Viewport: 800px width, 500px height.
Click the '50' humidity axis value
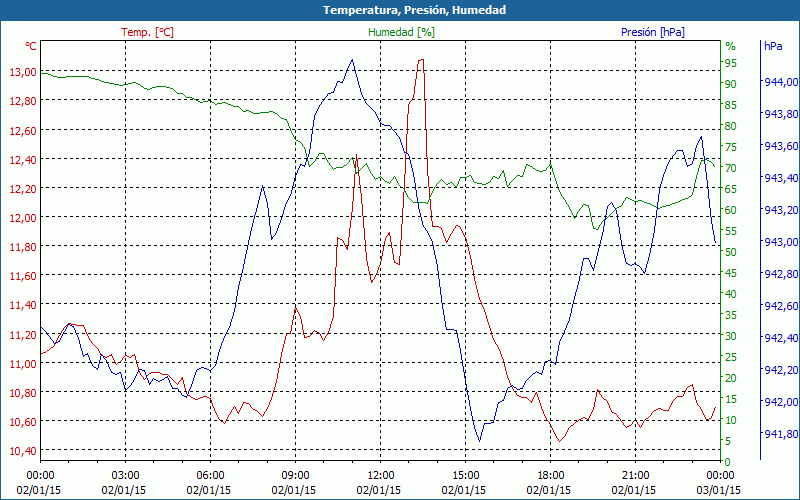(x=731, y=252)
